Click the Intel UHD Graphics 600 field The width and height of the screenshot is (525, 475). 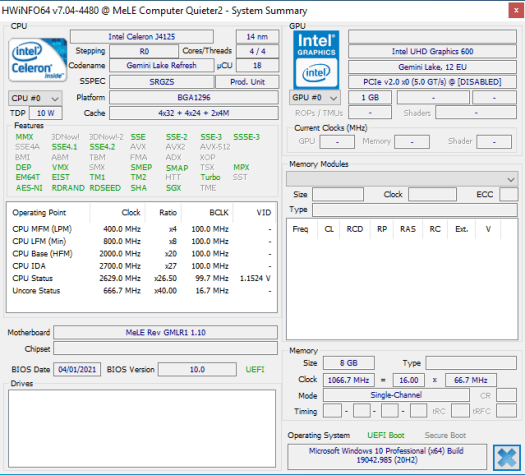(432, 51)
